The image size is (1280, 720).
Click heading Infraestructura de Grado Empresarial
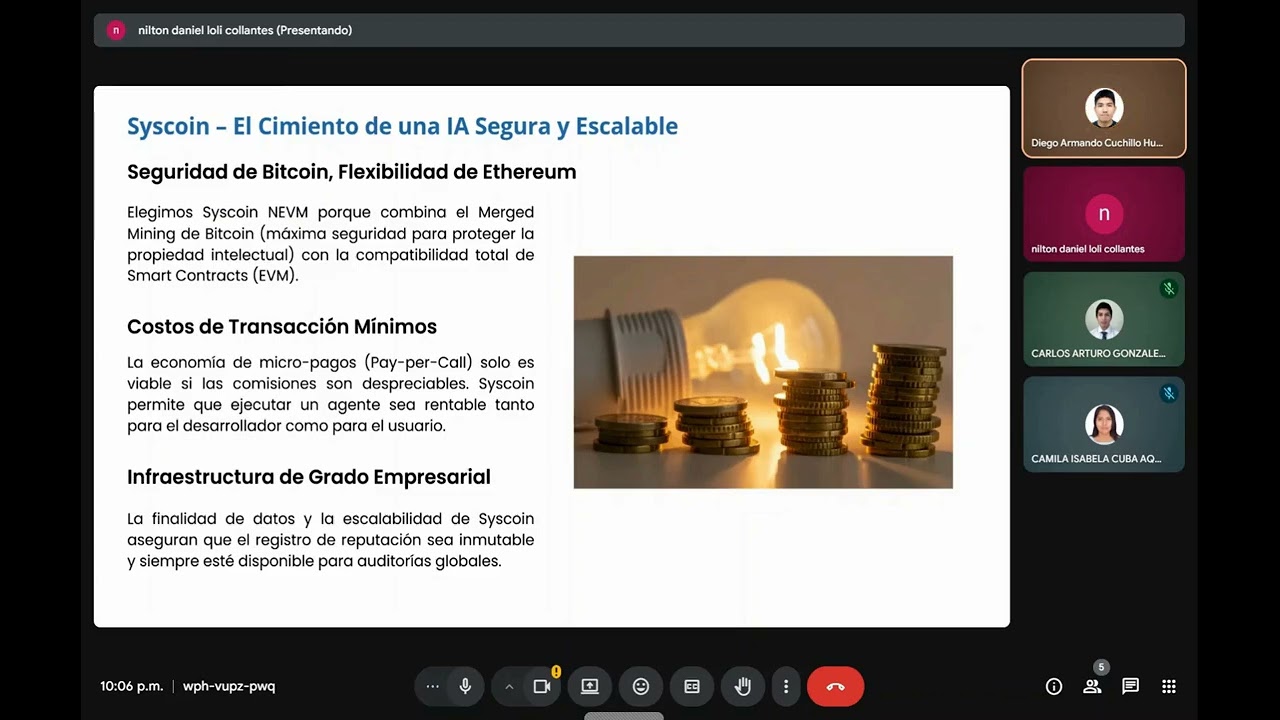coord(308,477)
